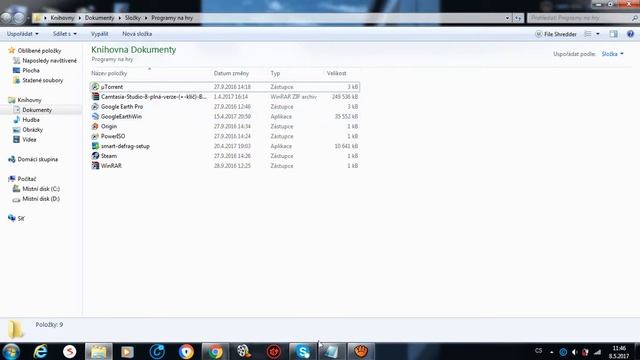This screenshot has width=640, height=360.
Task: Open Místní disk (D:)
Action: pyautogui.click(x=41, y=199)
